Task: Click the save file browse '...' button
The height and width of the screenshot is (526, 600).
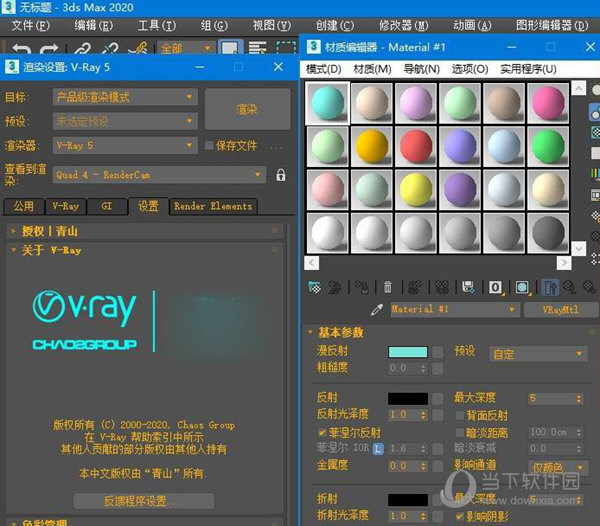Action: coord(276,147)
